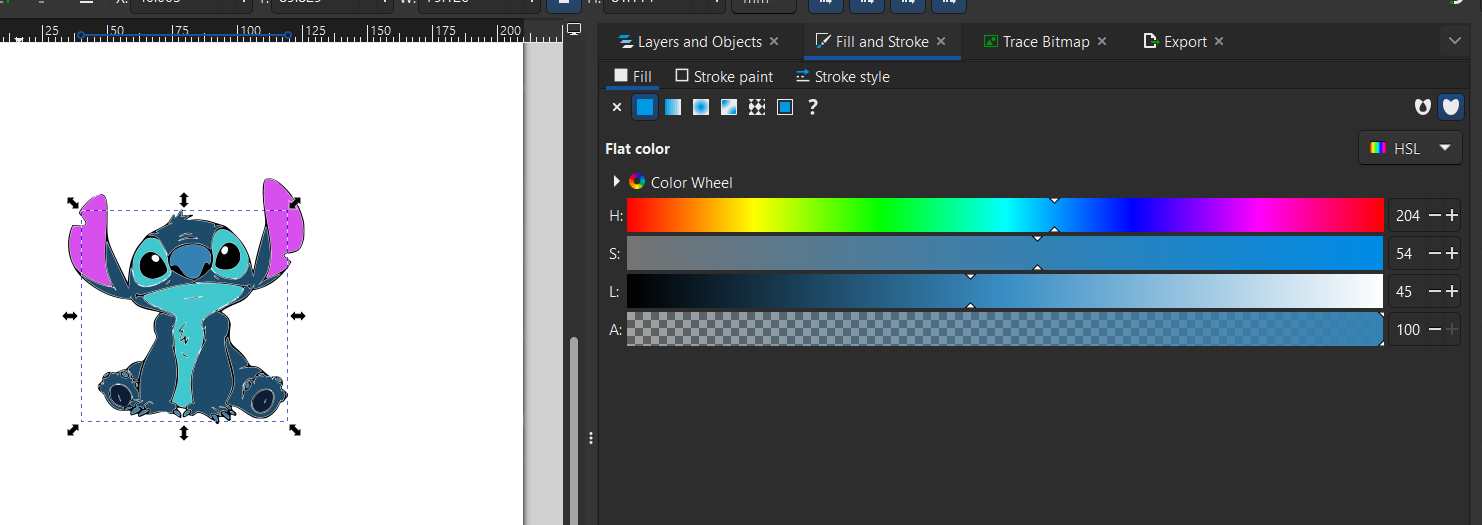The width and height of the screenshot is (1482, 525).
Task: Choose the Radial gradient paint icon
Action: point(701,107)
